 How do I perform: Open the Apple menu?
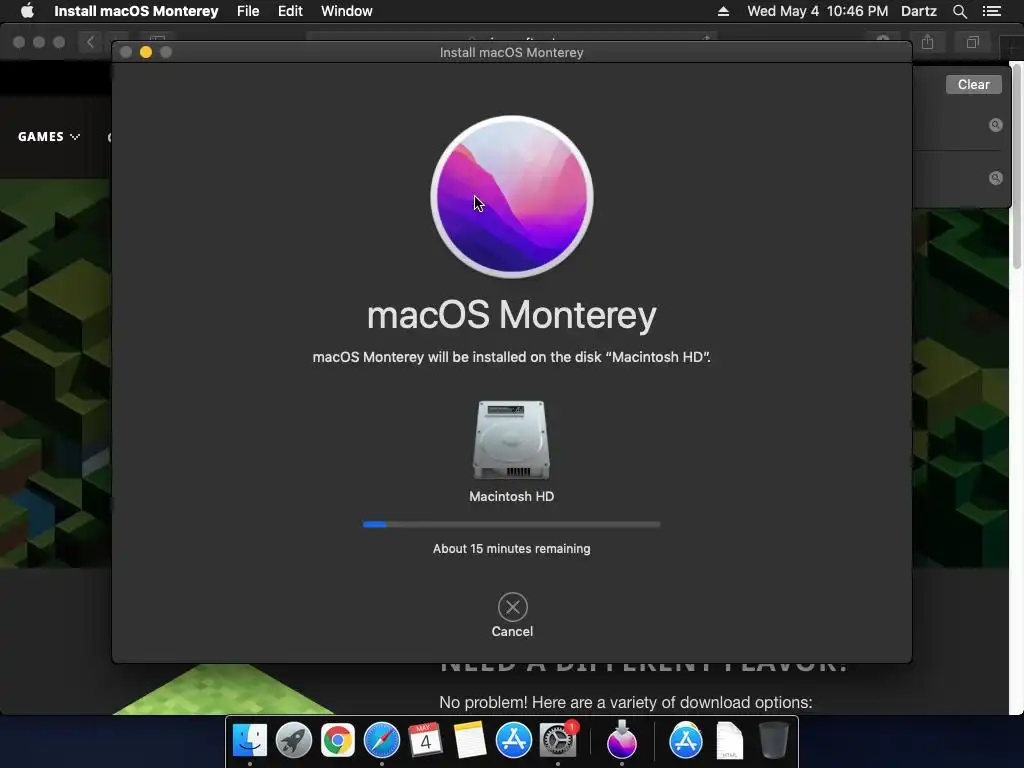click(27, 11)
